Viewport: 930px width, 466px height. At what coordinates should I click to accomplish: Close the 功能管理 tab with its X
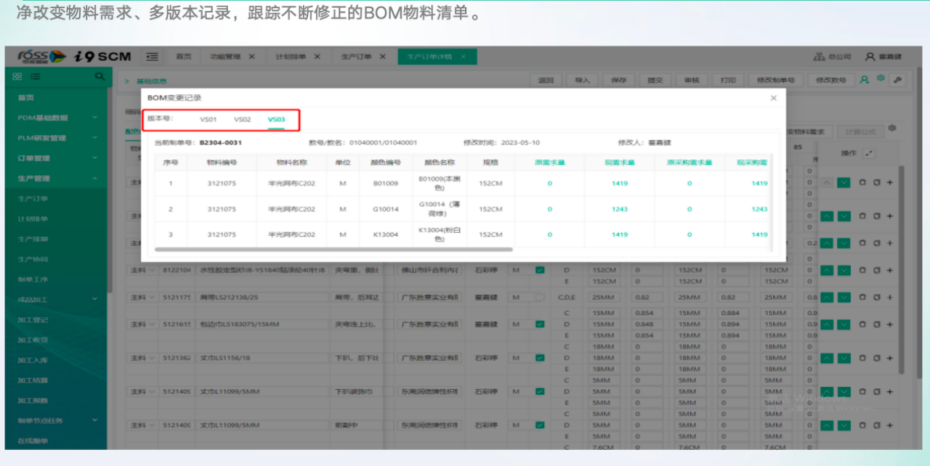(x=251, y=57)
